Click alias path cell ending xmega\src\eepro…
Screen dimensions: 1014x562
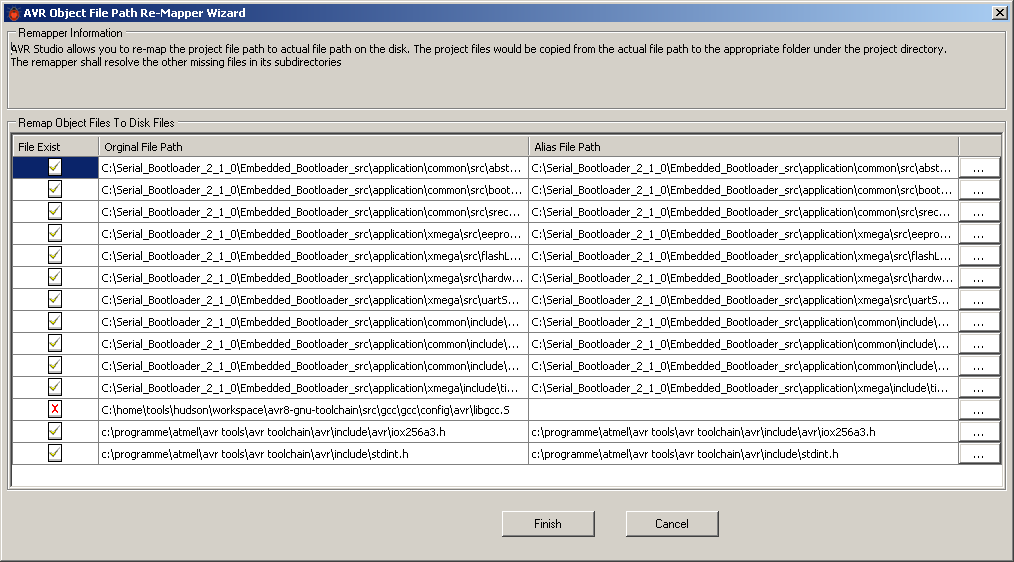743,234
